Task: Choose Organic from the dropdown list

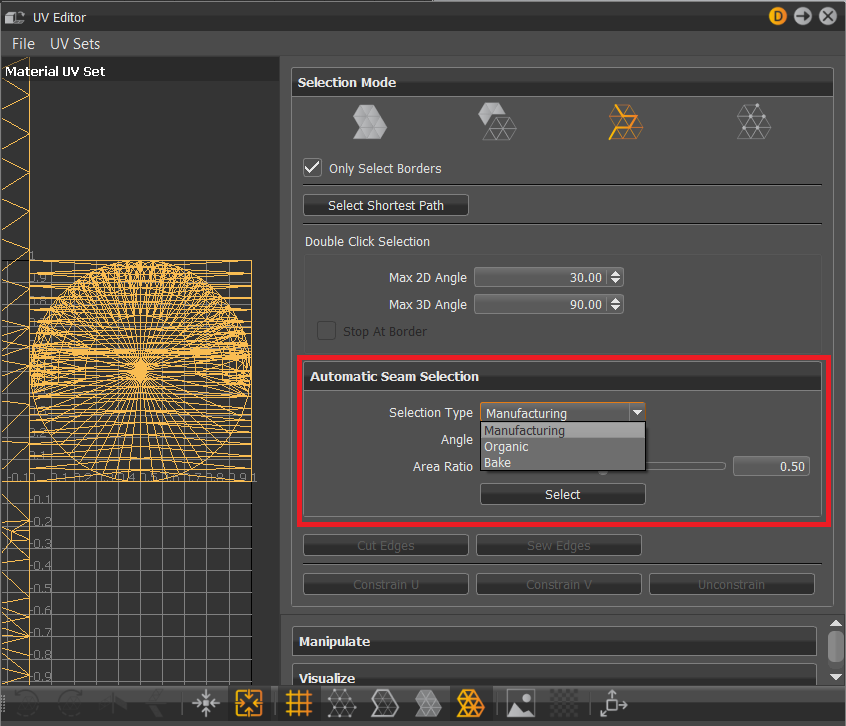Action: (x=563, y=447)
